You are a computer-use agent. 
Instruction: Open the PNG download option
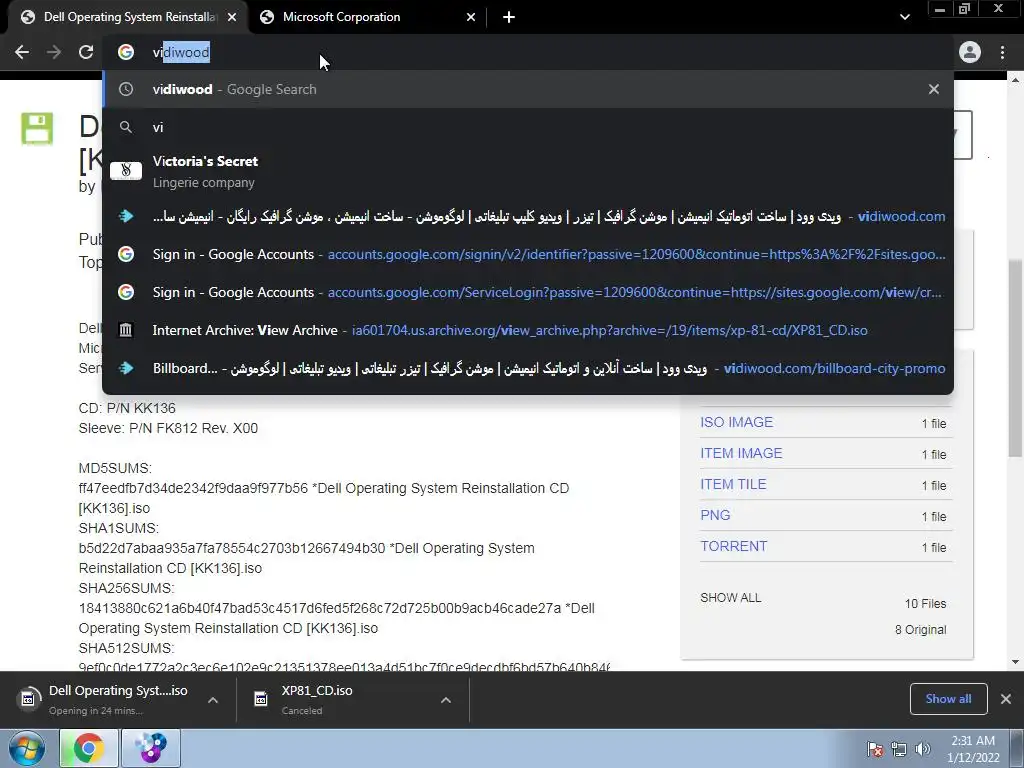(715, 515)
